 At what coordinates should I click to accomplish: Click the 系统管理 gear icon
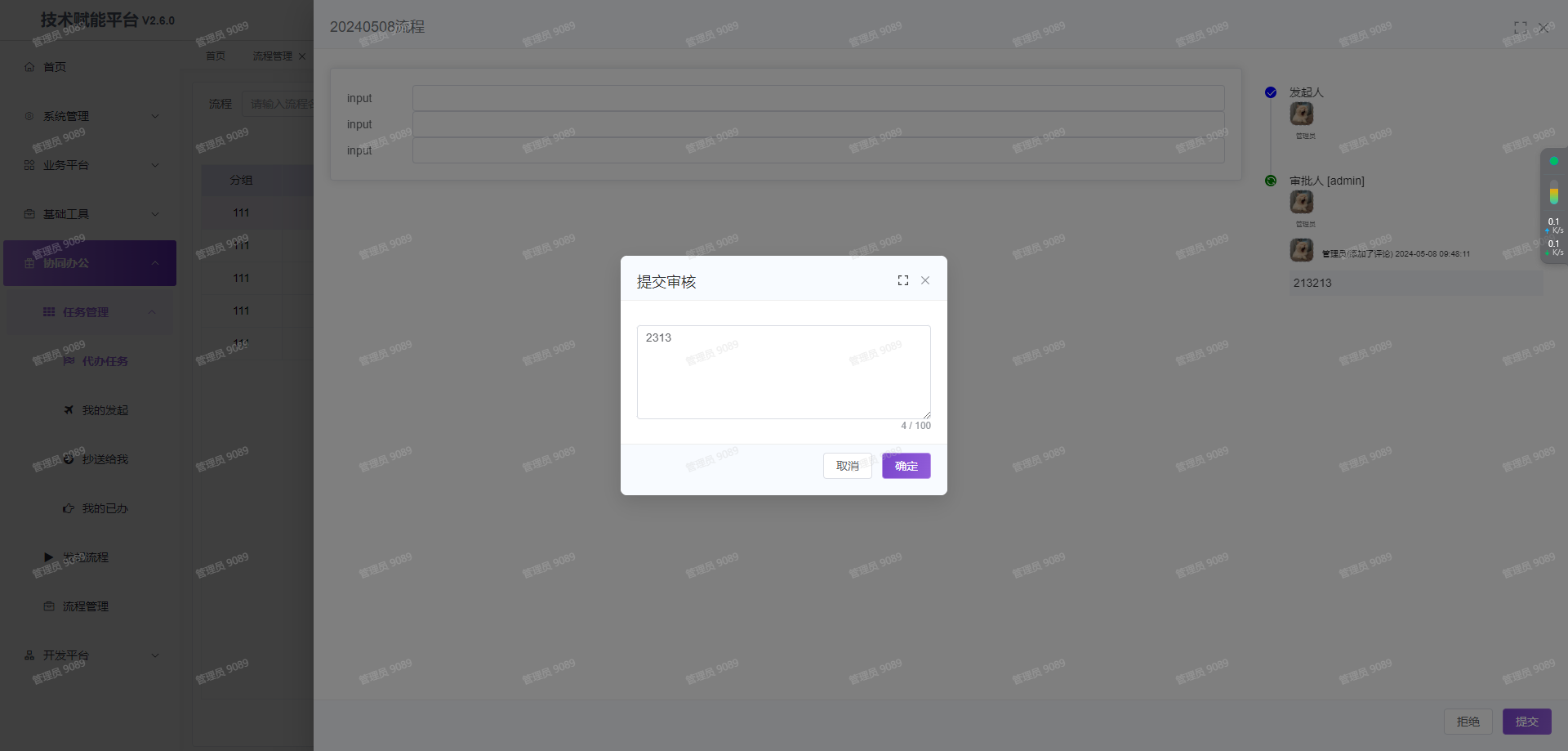(x=28, y=116)
